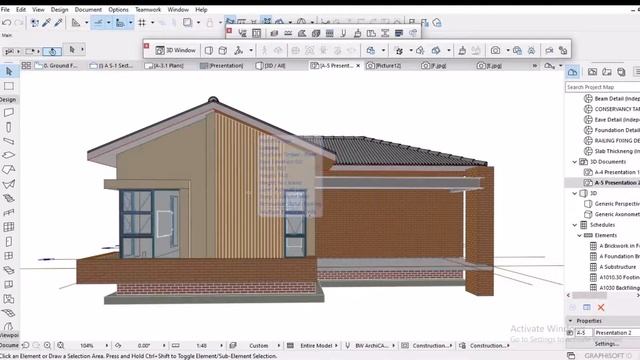Open the File menu
This screenshot has width=640, height=360.
pos(5,9)
